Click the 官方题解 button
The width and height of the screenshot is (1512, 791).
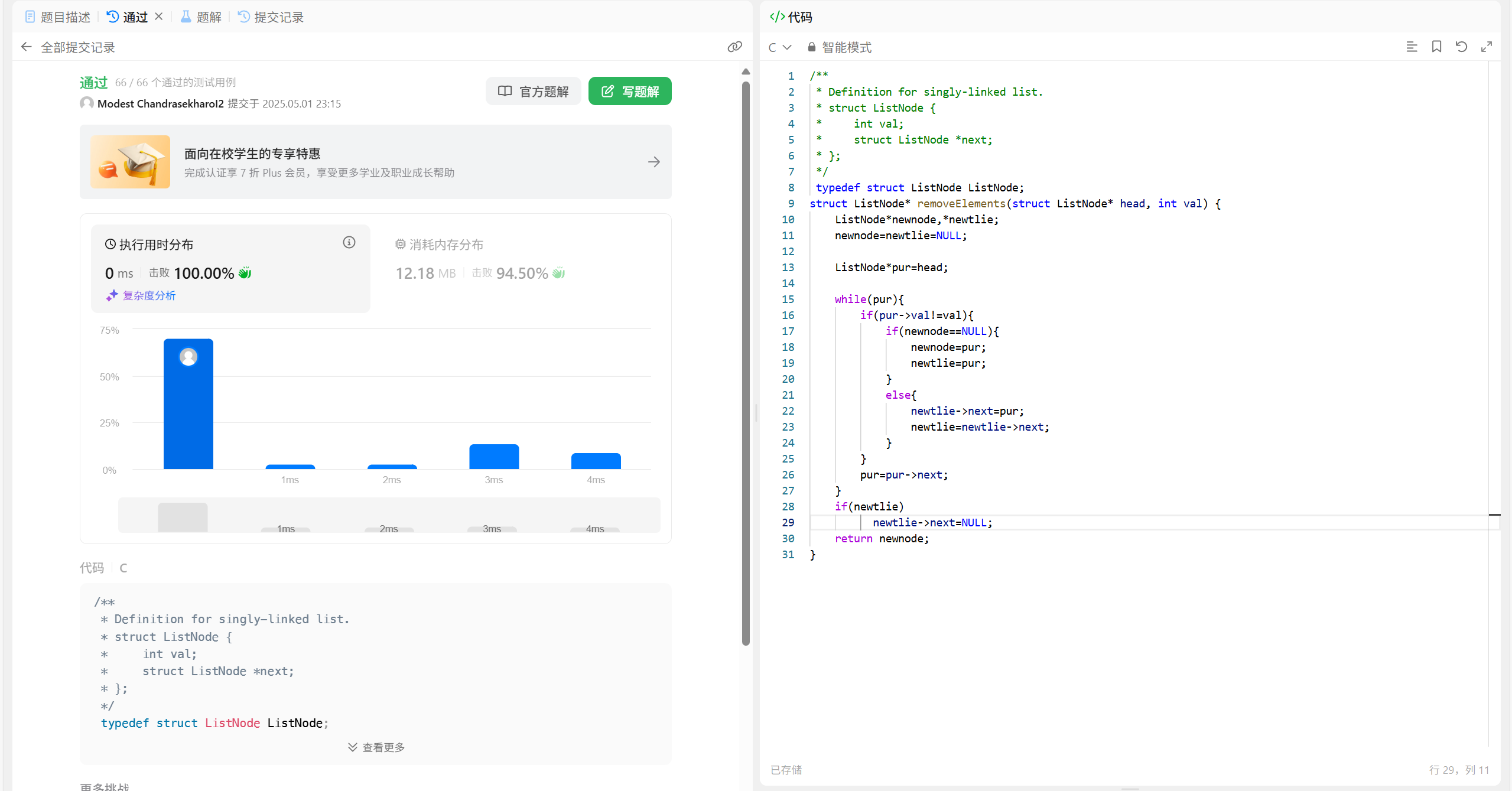533,91
